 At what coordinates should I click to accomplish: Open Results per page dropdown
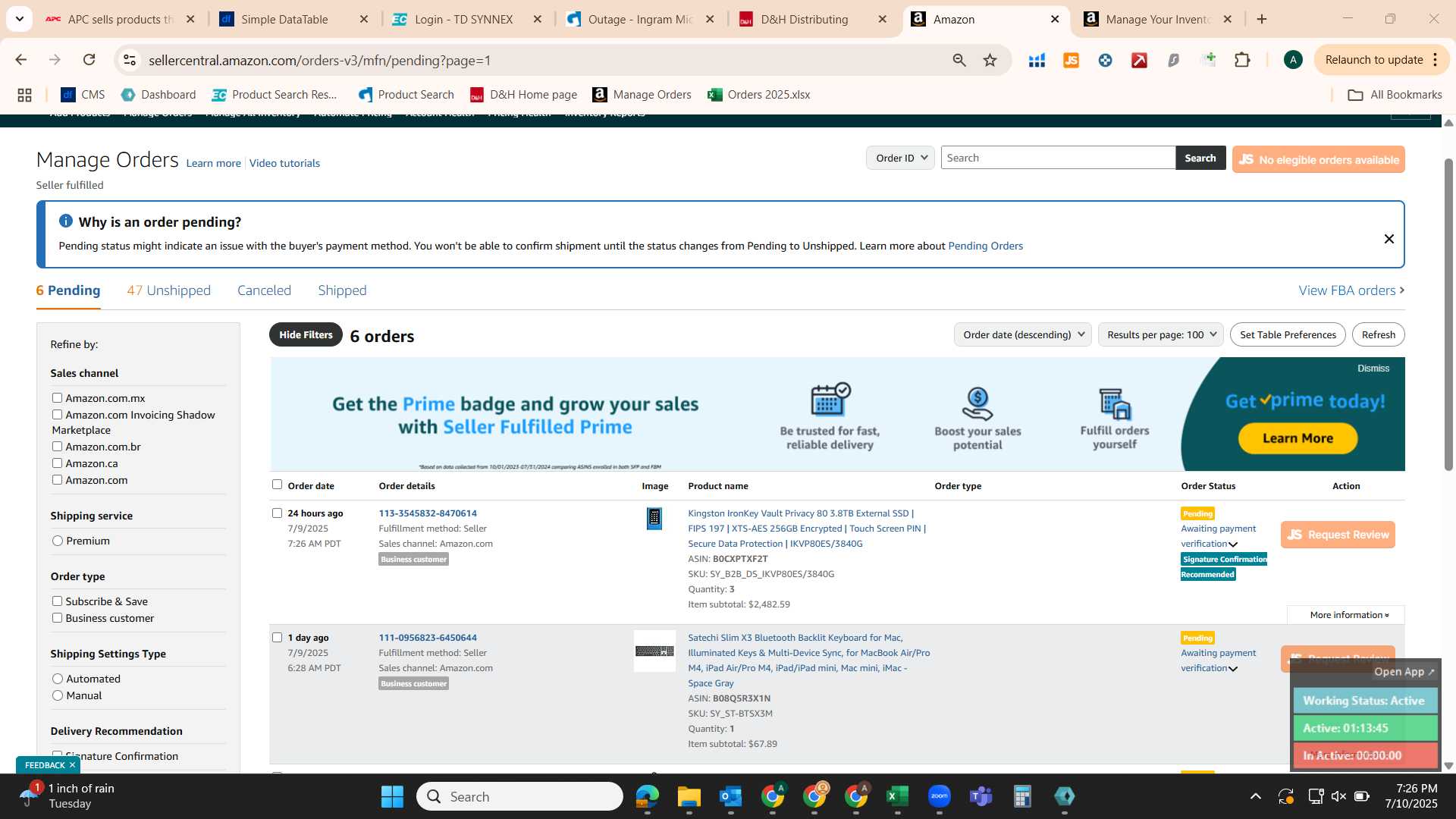[x=1160, y=334]
